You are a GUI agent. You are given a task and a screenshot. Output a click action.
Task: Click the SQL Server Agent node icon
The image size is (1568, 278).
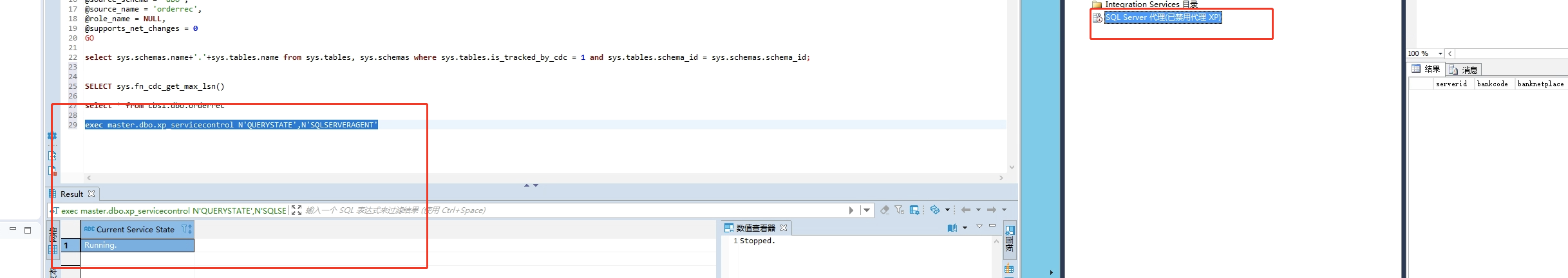(1097, 17)
